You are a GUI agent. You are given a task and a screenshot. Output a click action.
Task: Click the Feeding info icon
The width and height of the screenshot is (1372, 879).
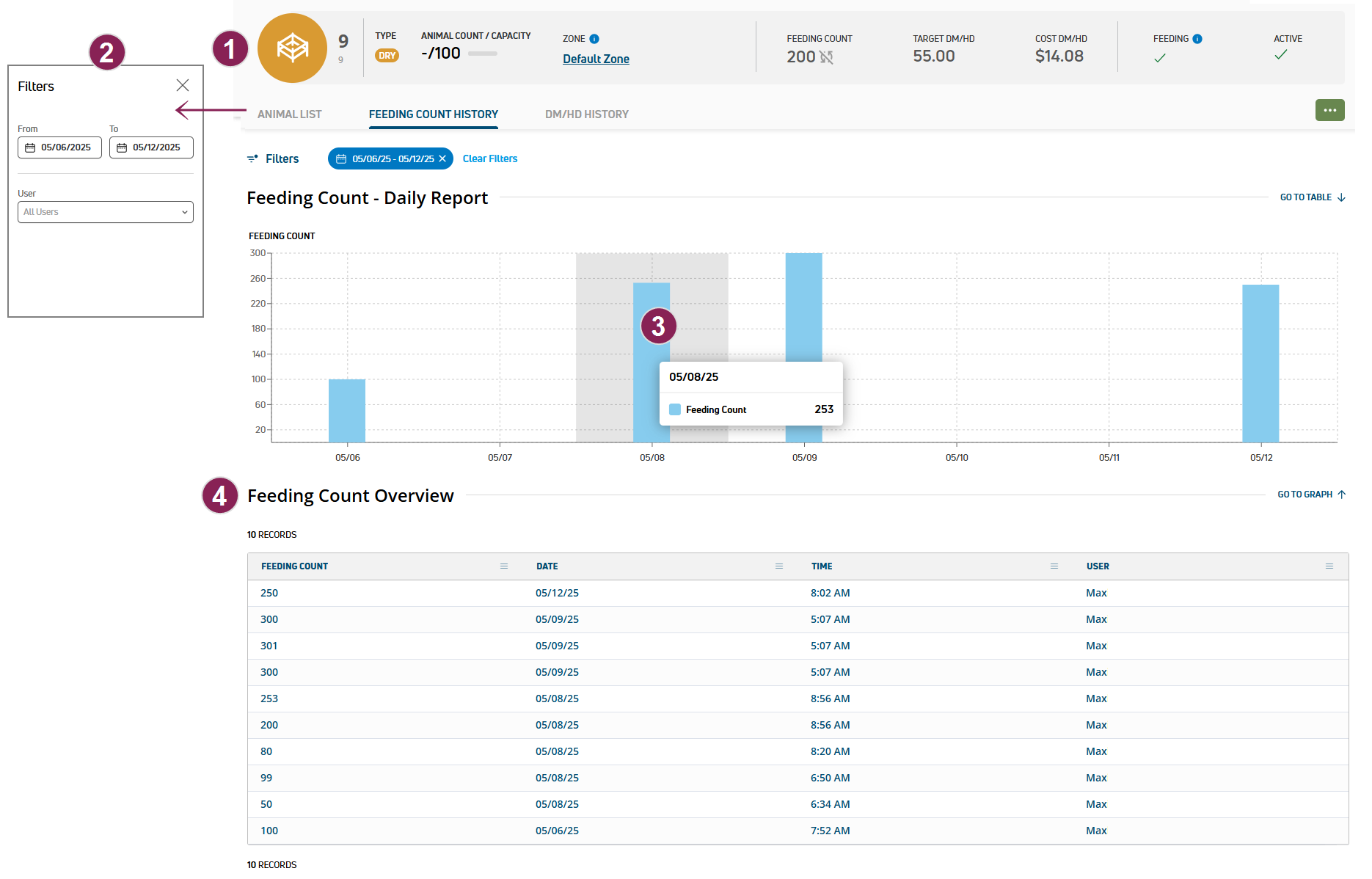[1197, 39]
